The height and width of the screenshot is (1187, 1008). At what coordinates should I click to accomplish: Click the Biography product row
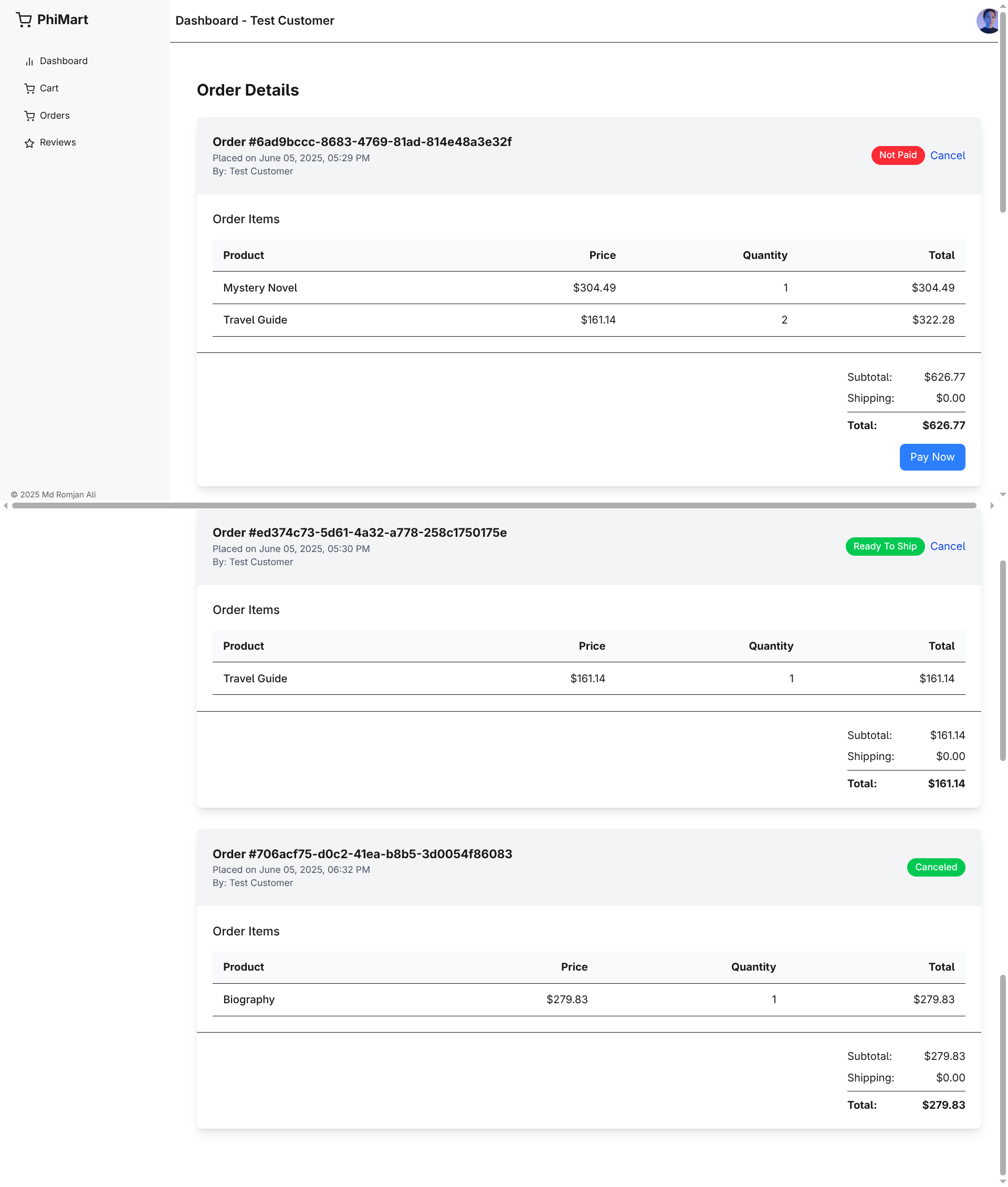click(248, 999)
